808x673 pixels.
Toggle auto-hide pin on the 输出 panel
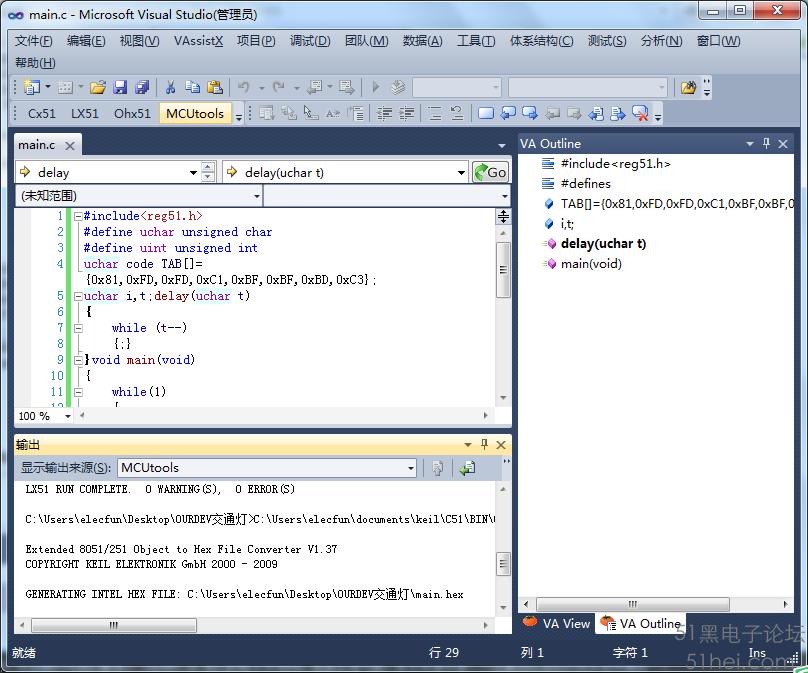484,444
